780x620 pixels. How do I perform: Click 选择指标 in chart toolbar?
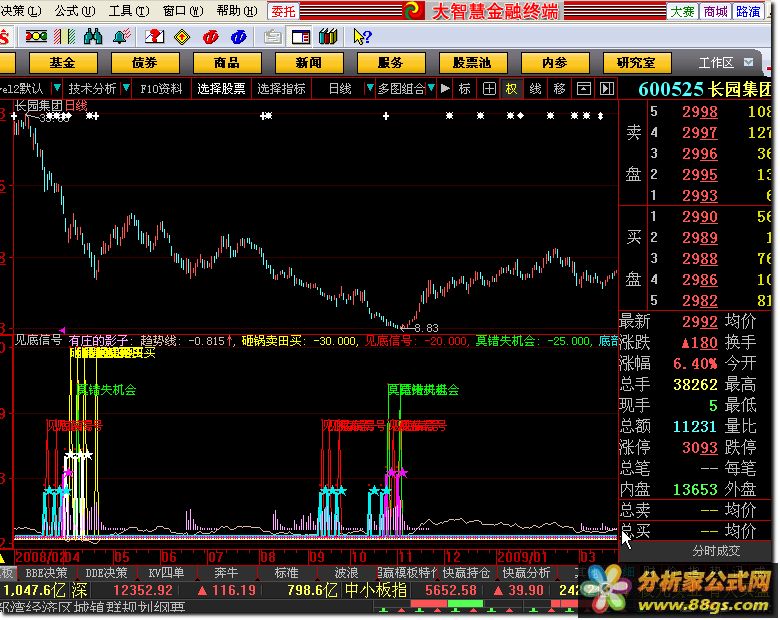point(281,89)
